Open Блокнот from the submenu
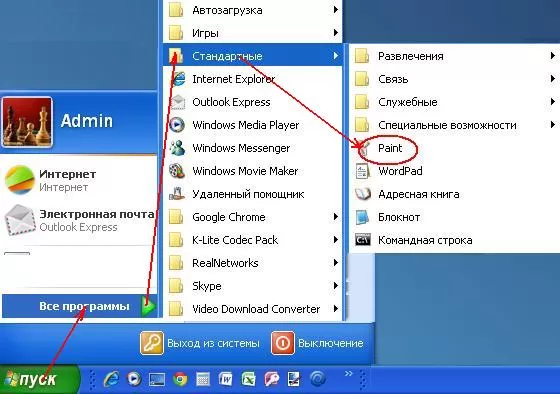The image size is (560, 394). coord(454,217)
